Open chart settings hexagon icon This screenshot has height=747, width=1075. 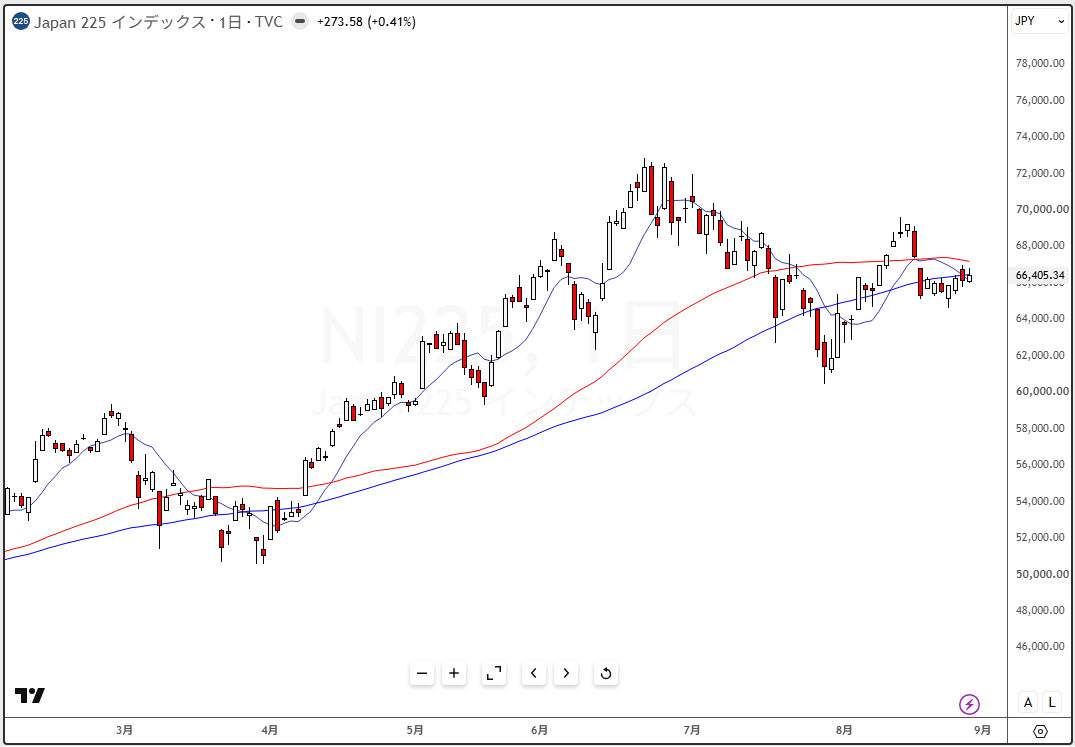pyautogui.click(x=1041, y=731)
